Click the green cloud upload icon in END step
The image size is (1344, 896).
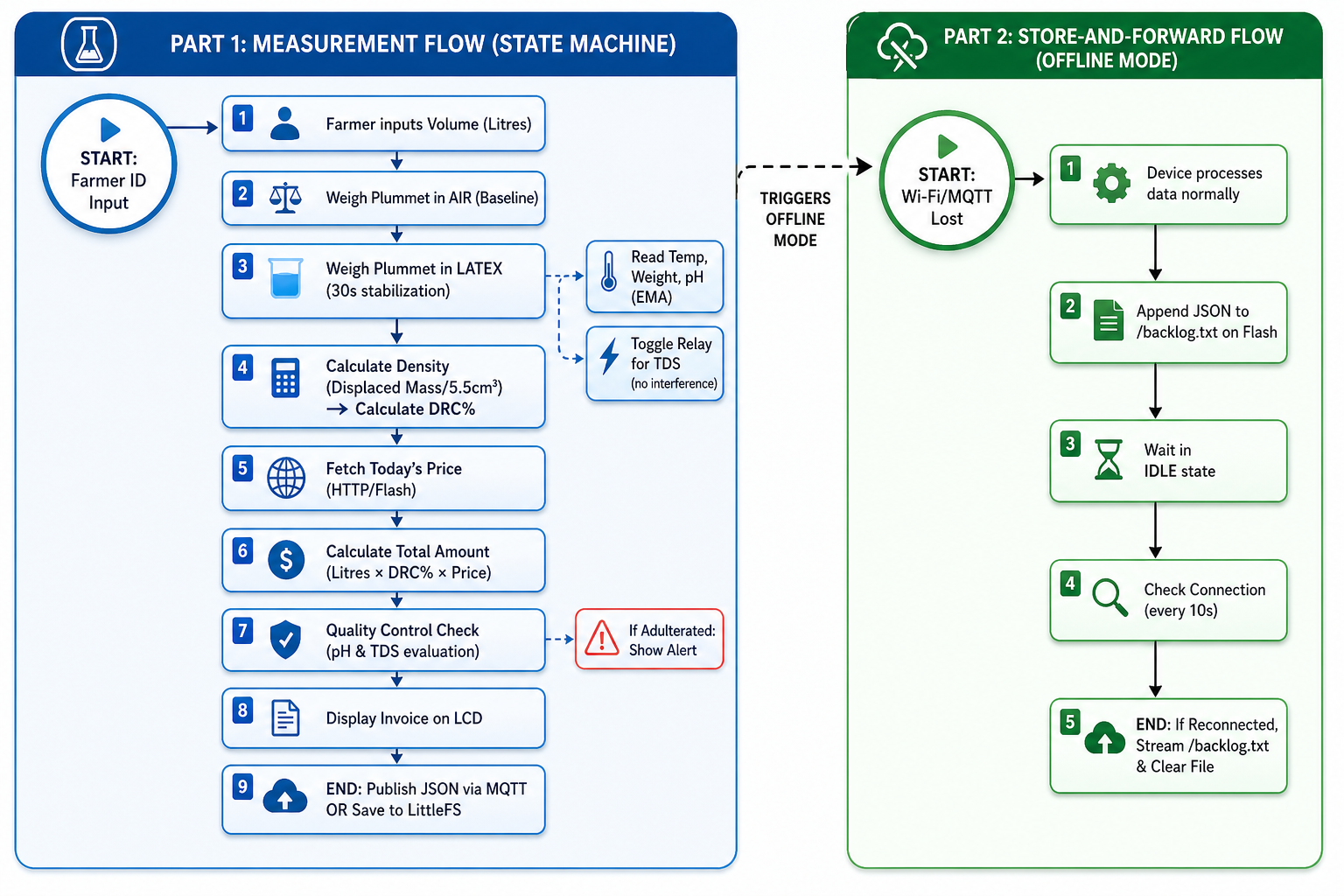pyautogui.click(x=1105, y=738)
